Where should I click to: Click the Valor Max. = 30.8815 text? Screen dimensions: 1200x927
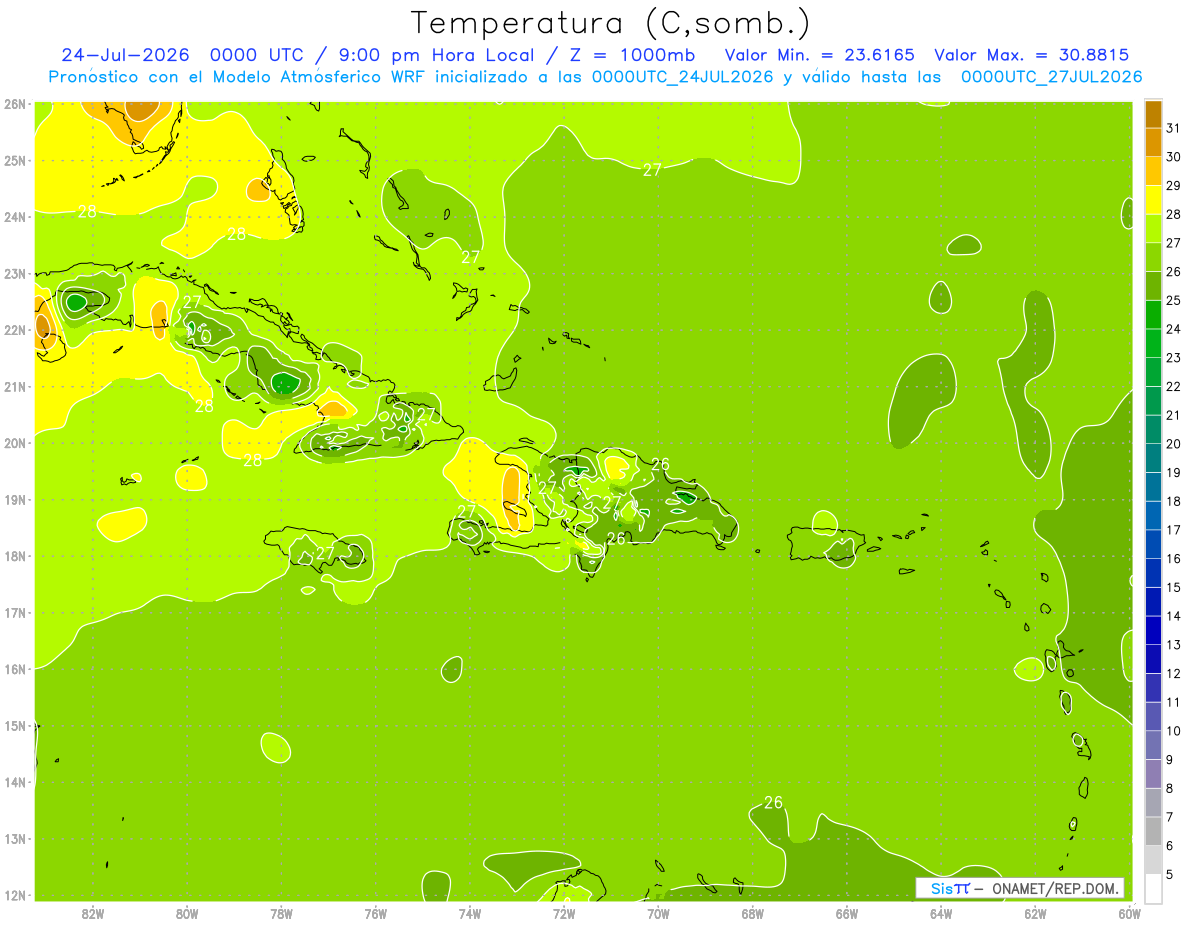pos(1032,55)
